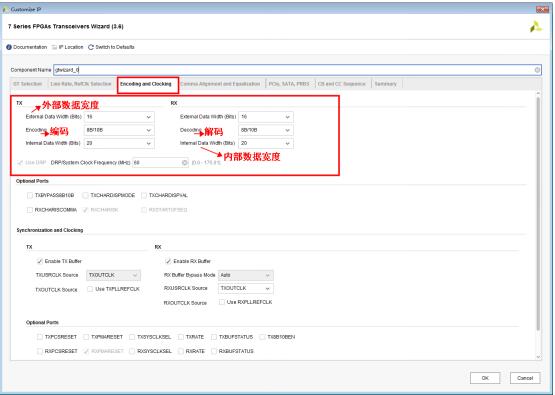
Task: Go to the Summary tab
Action: (385, 84)
